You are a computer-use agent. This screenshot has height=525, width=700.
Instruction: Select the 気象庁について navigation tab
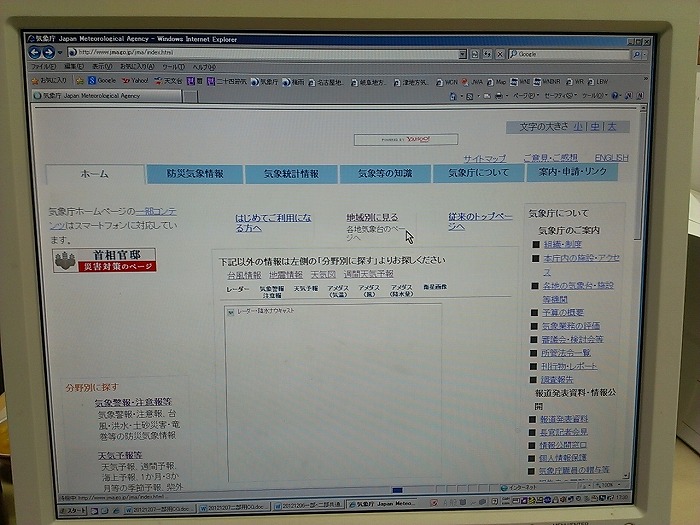click(x=479, y=173)
